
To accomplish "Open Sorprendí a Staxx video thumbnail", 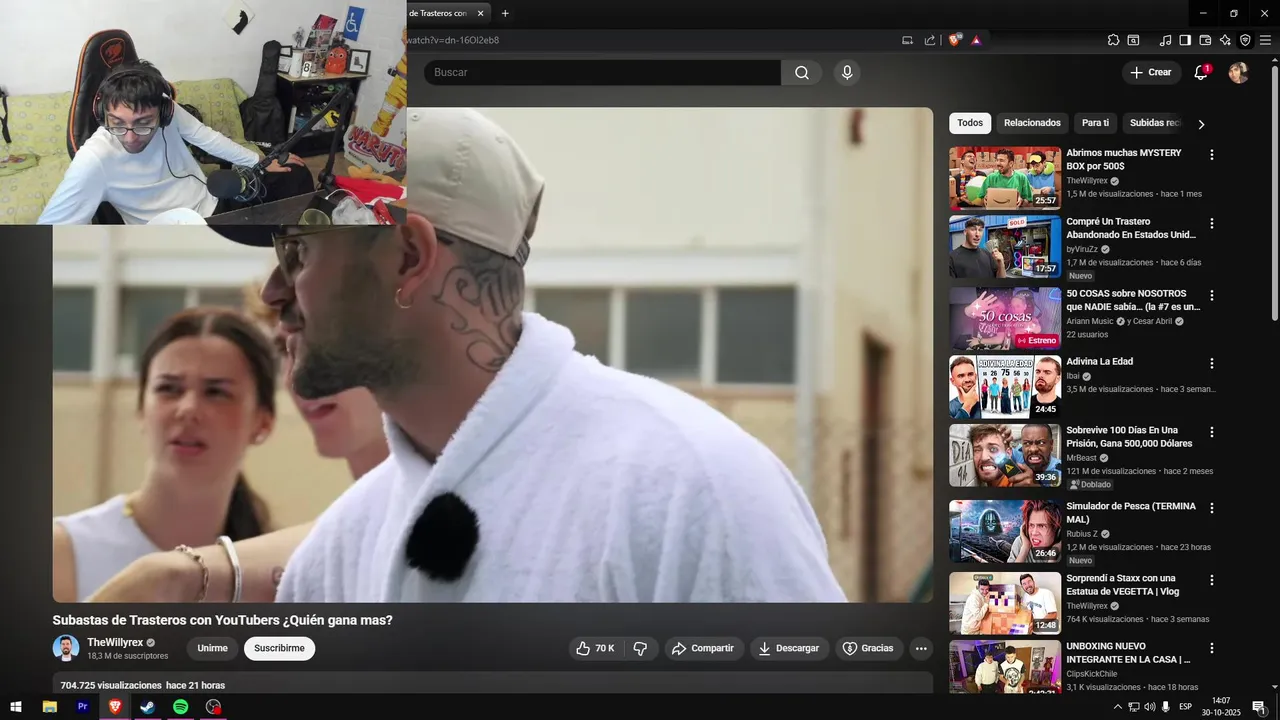I will 1005,603.
